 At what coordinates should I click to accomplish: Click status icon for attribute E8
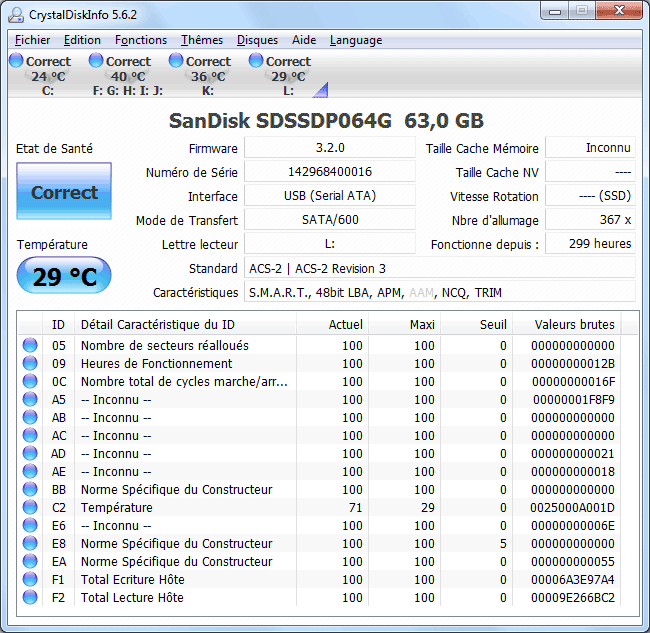30,543
